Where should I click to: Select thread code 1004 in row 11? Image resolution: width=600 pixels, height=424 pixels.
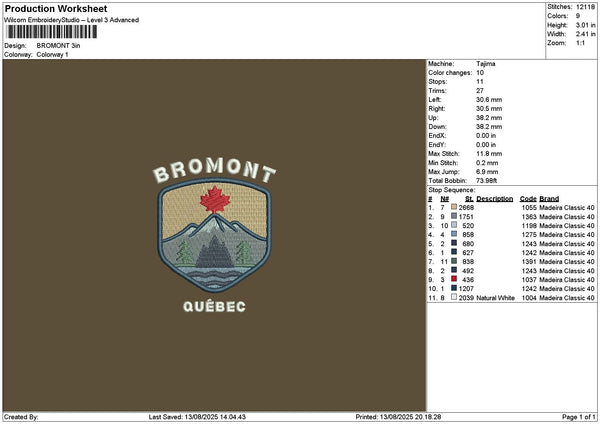[x=529, y=297]
